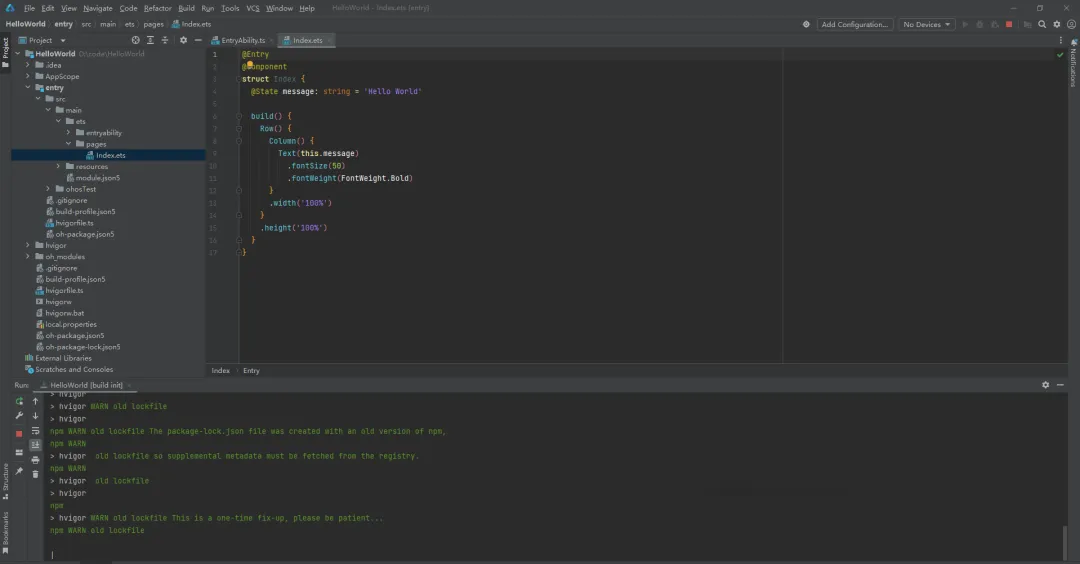Open the Refactor menu
The width and height of the screenshot is (1080, 564).
[x=158, y=8]
